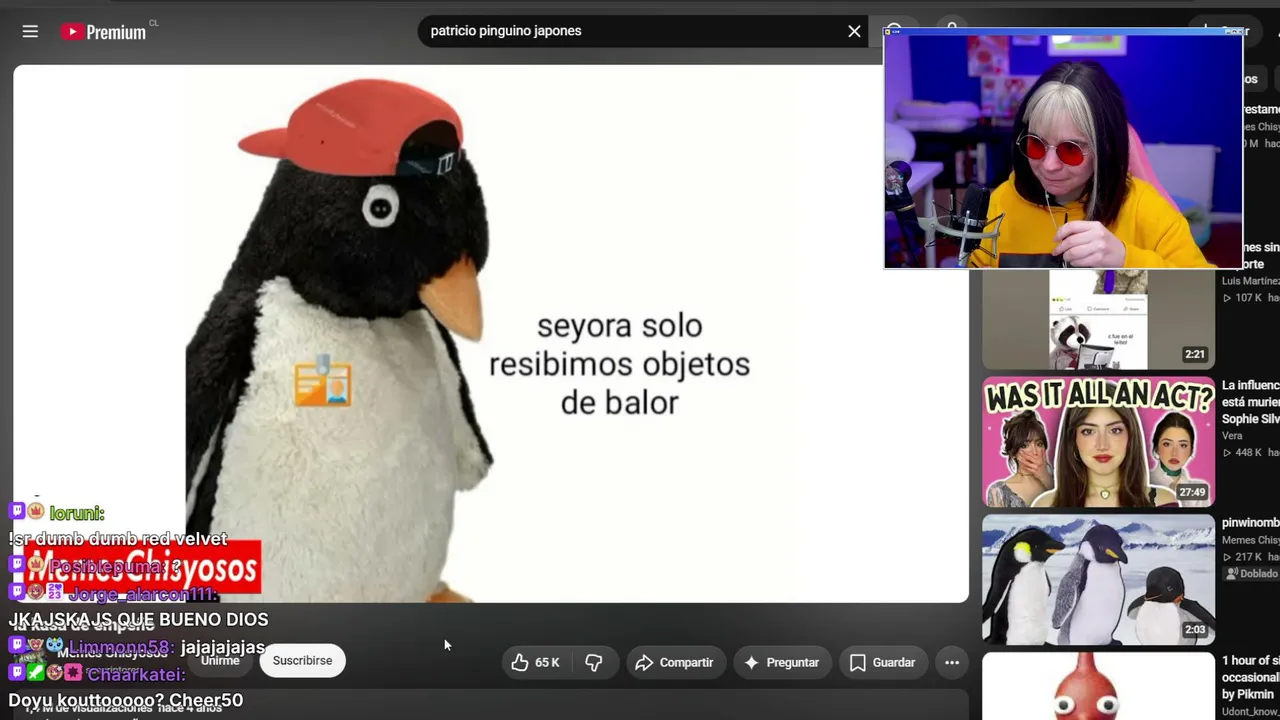The width and height of the screenshot is (1280, 720).
Task: Open the red Pikmin video thumbnail
Action: coord(1098,686)
